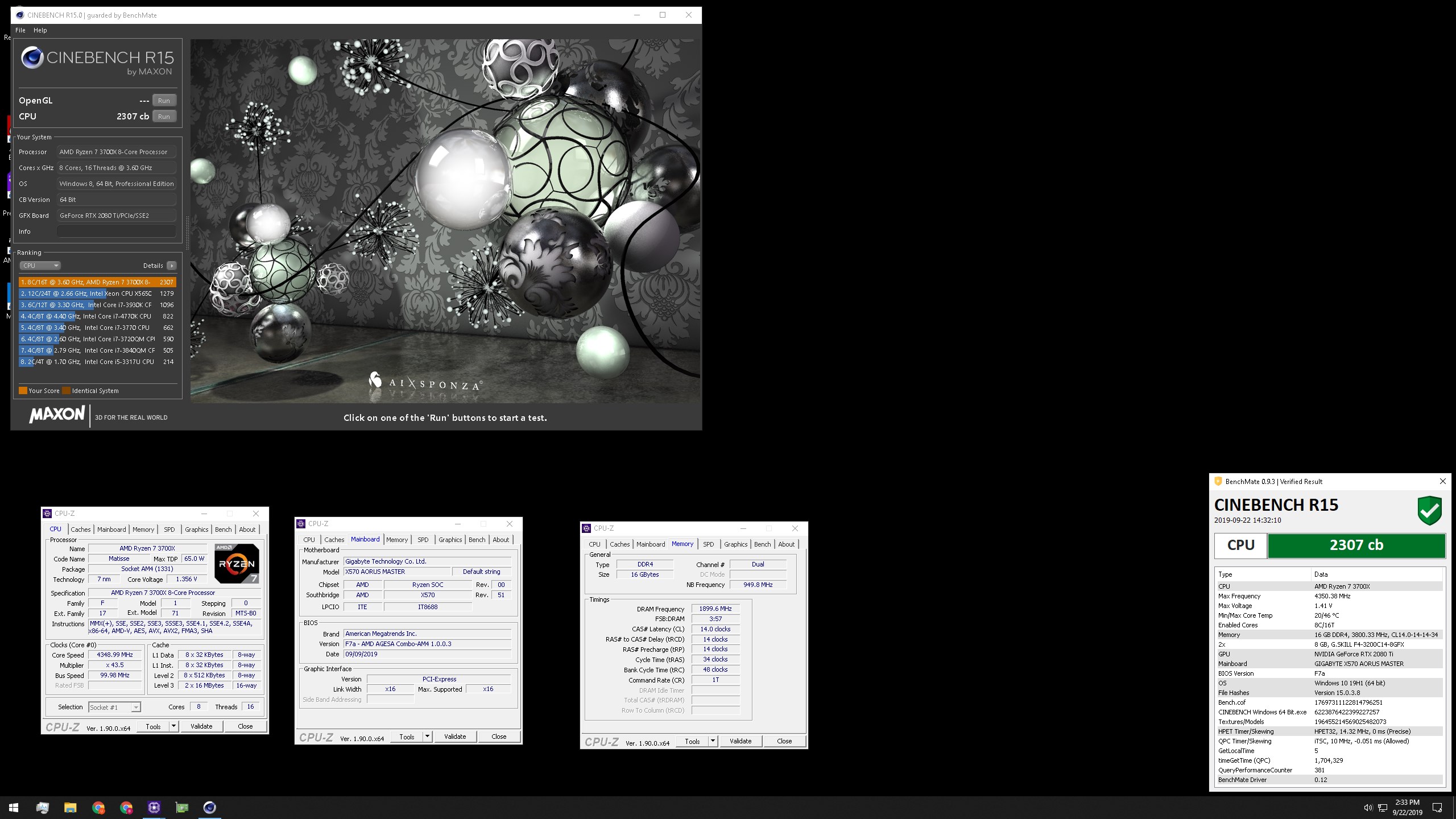Select ranking row Intel Xeon CPU X5650
1456x819 pixels.
click(x=97, y=293)
